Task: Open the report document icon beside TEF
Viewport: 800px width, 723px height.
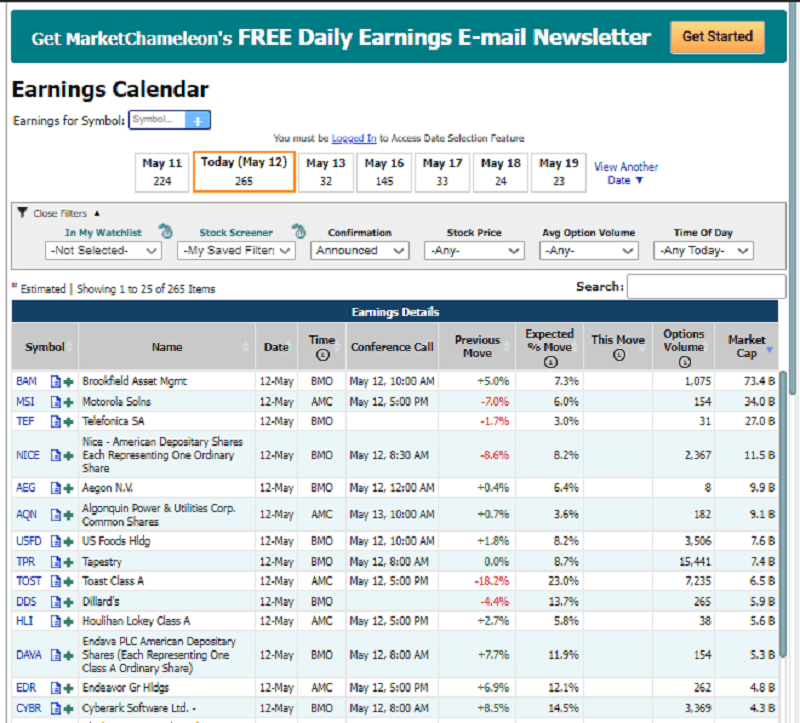Action: tap(55, 421)
